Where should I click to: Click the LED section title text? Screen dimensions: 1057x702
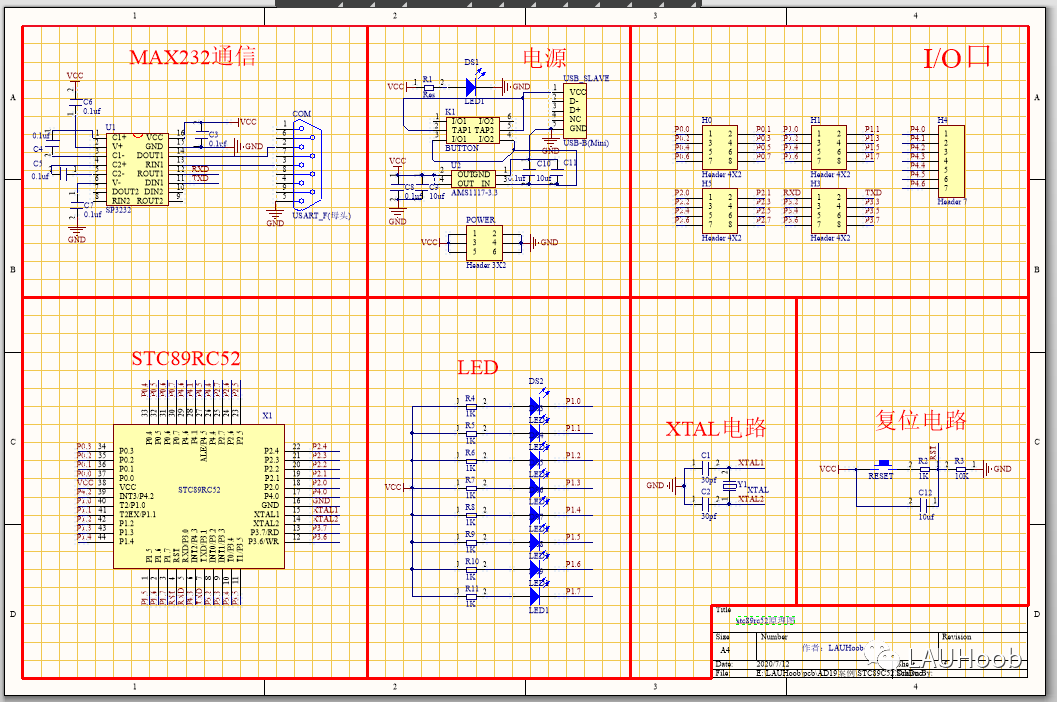click(x=477, y=368)
